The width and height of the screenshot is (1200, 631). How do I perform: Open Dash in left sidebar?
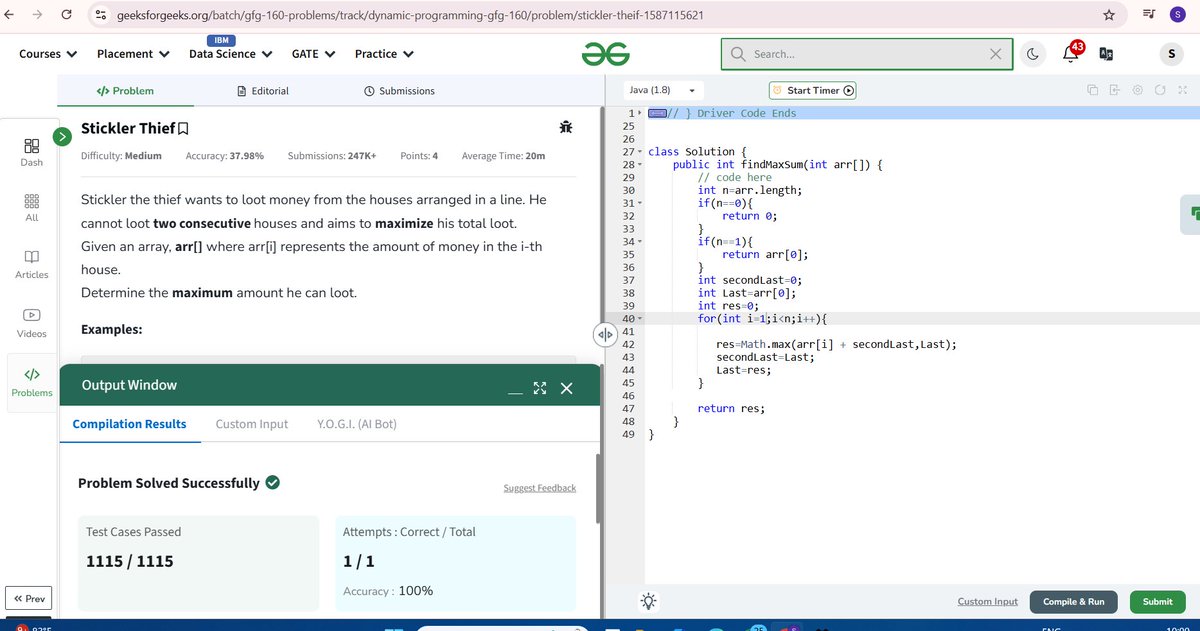32,153
